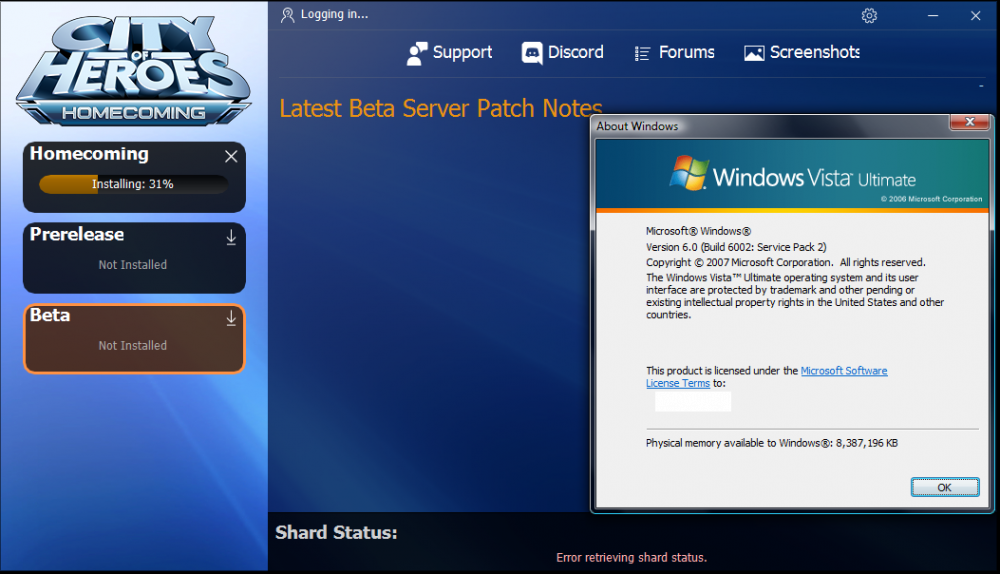Click the Beta download arrow icon
Screen dimensions: 1000x574
231,318
